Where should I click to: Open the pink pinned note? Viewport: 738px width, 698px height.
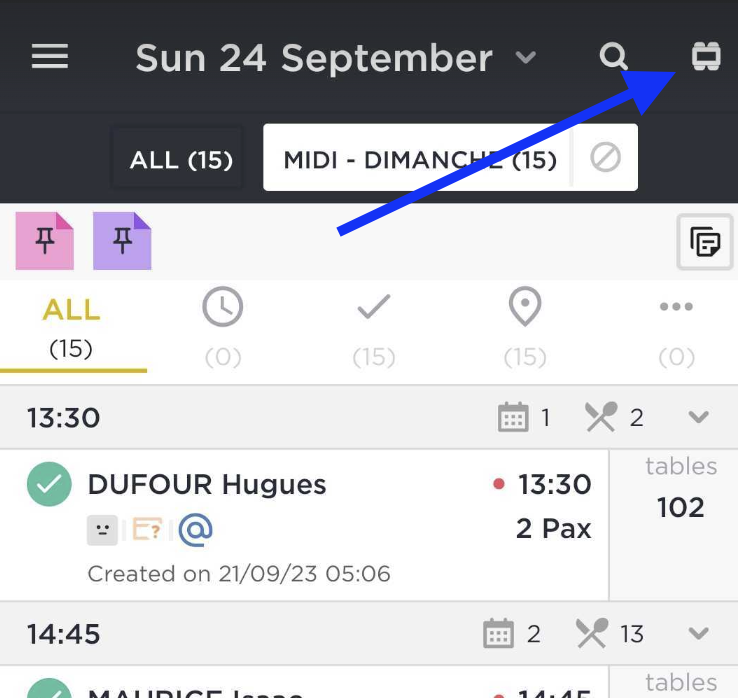(x=45, y=241)
